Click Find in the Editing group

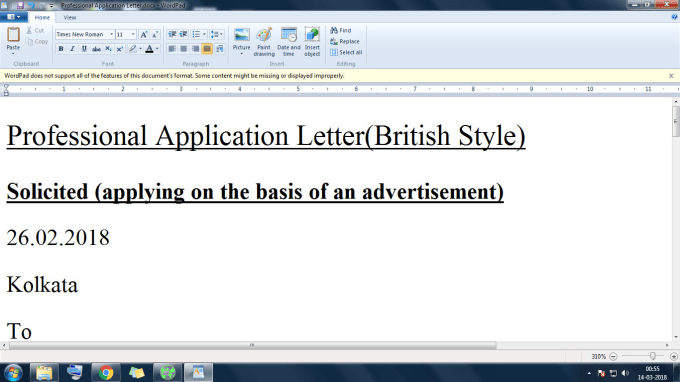tap(341, 30)
